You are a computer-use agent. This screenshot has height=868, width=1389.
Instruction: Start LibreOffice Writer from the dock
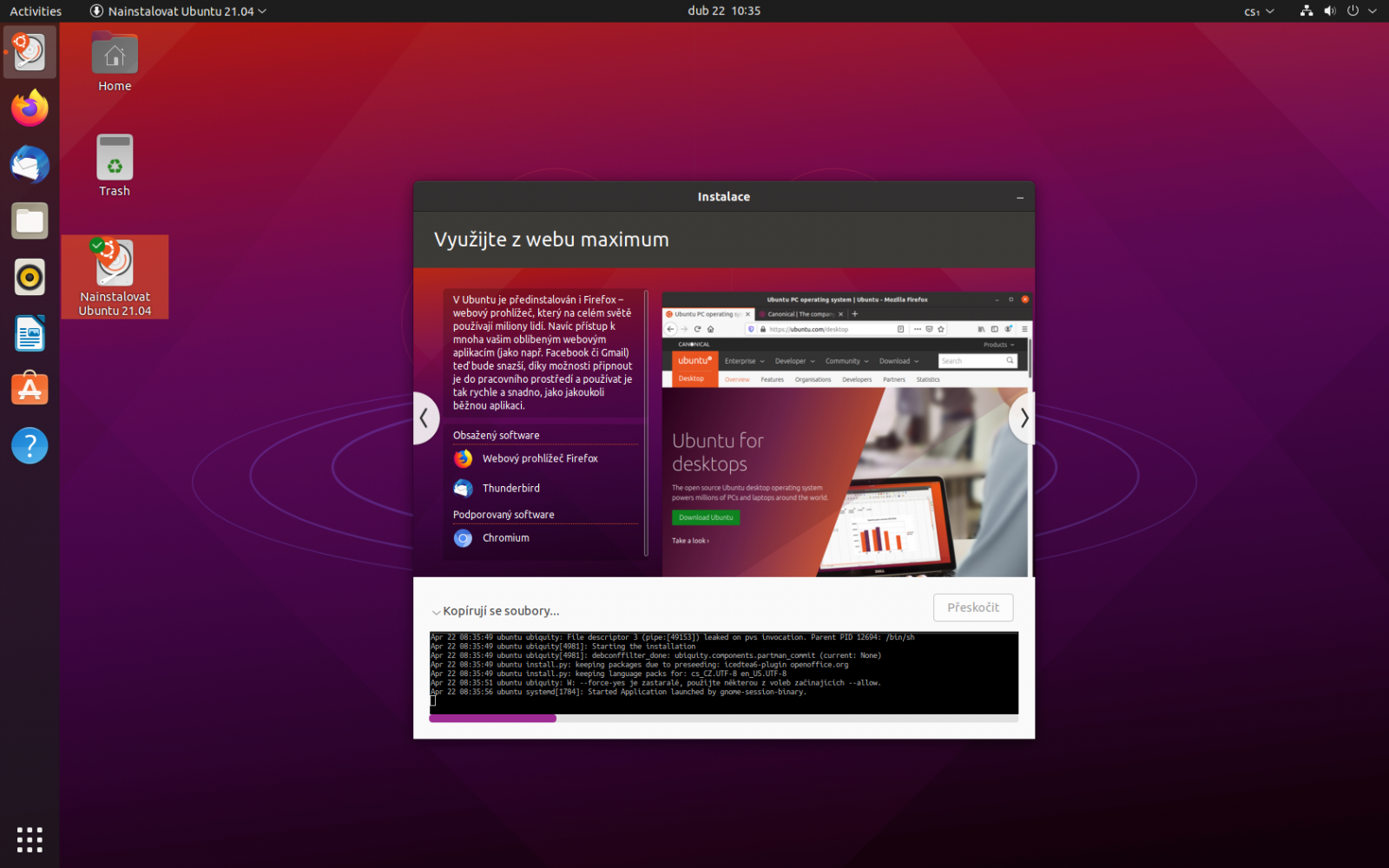point(30,333)
